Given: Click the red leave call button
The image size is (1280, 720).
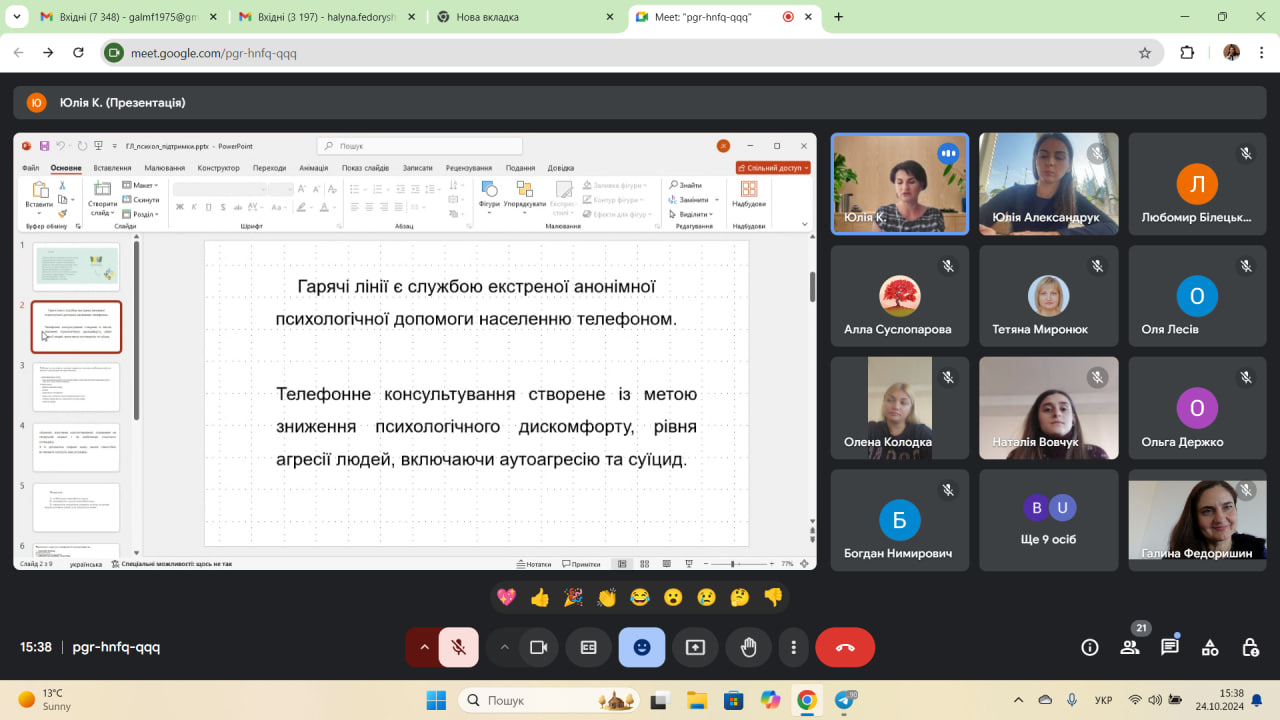Looking at the screenshot, I should coord(845,647).
